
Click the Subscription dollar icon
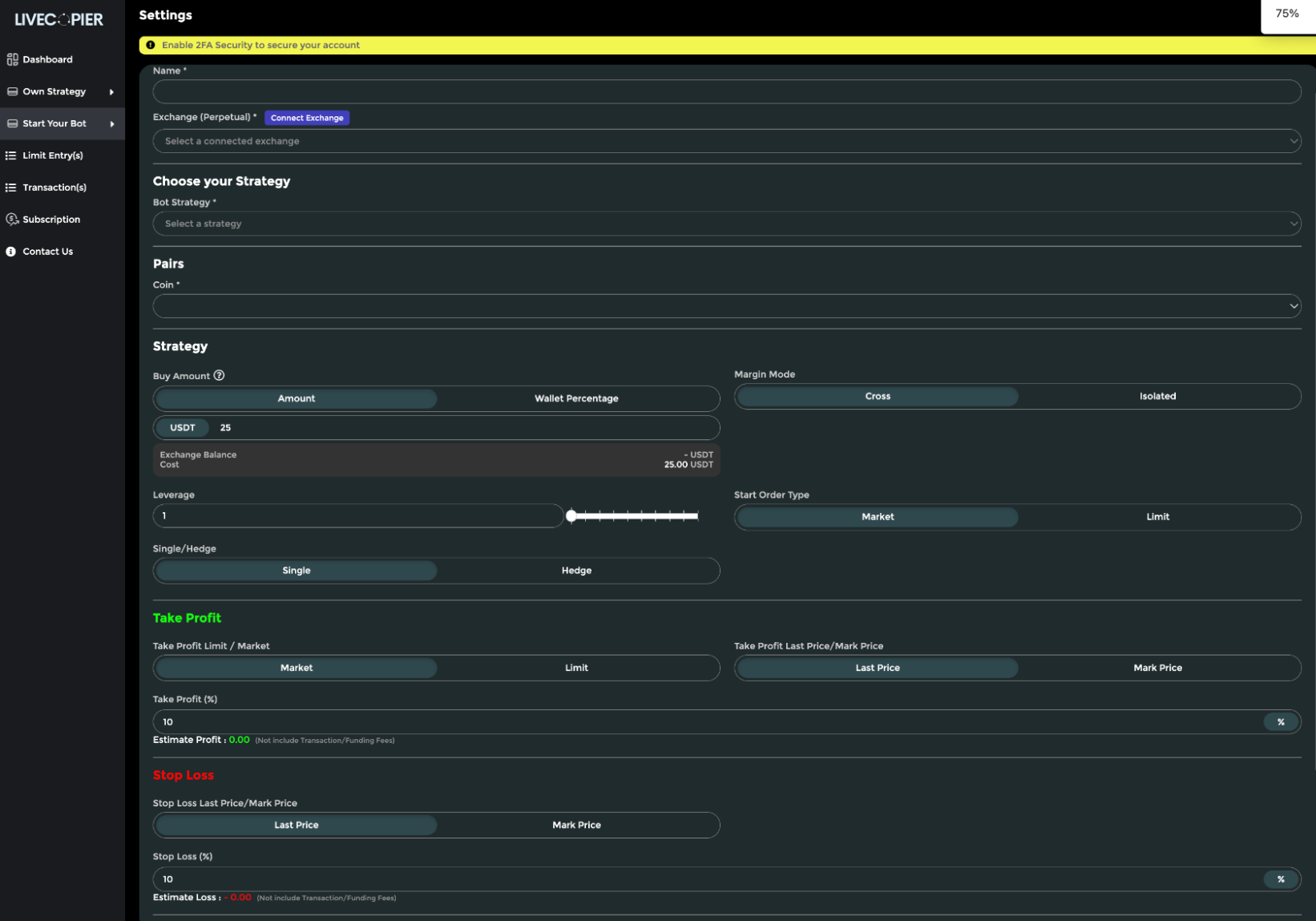pyautogui.click(x=12, y=220)
